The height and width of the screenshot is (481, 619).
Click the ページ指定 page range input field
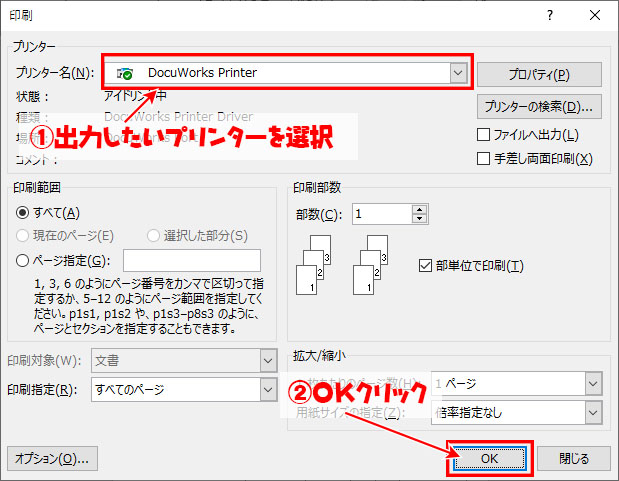(x=192, y=260)
